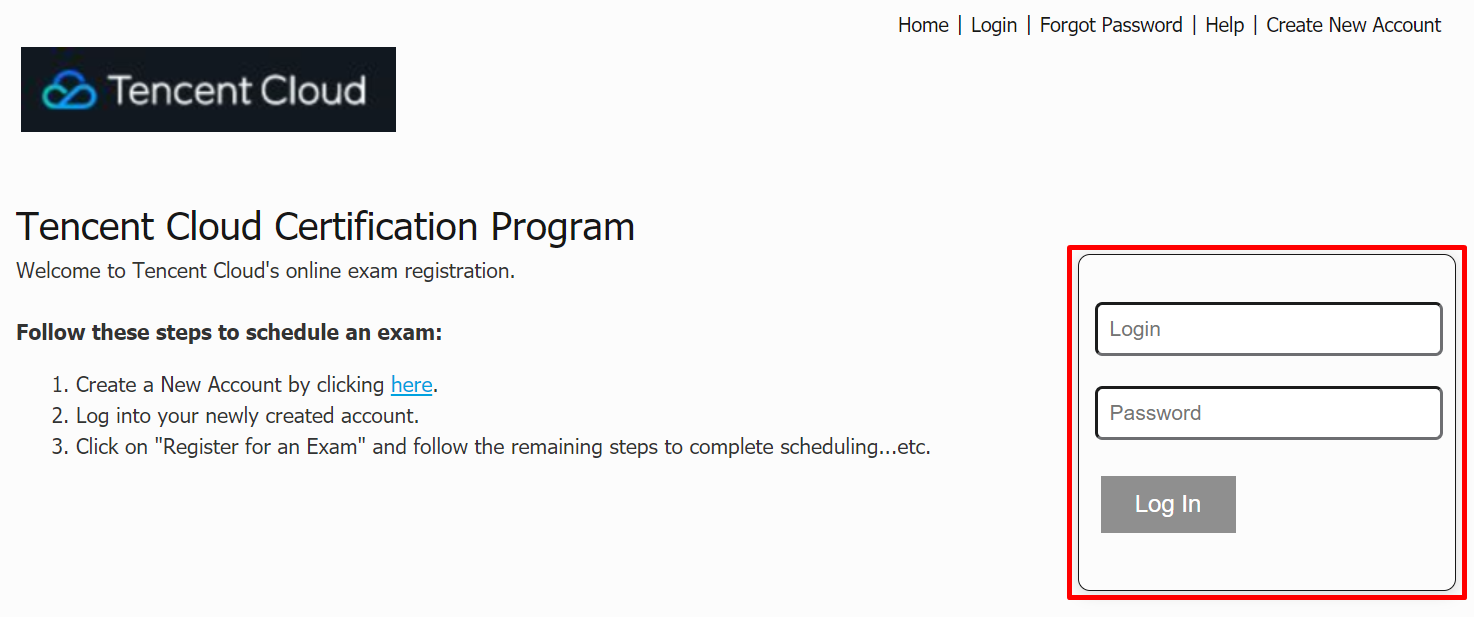
Task: Focus the Password input field
Action: pos(1268,413)
